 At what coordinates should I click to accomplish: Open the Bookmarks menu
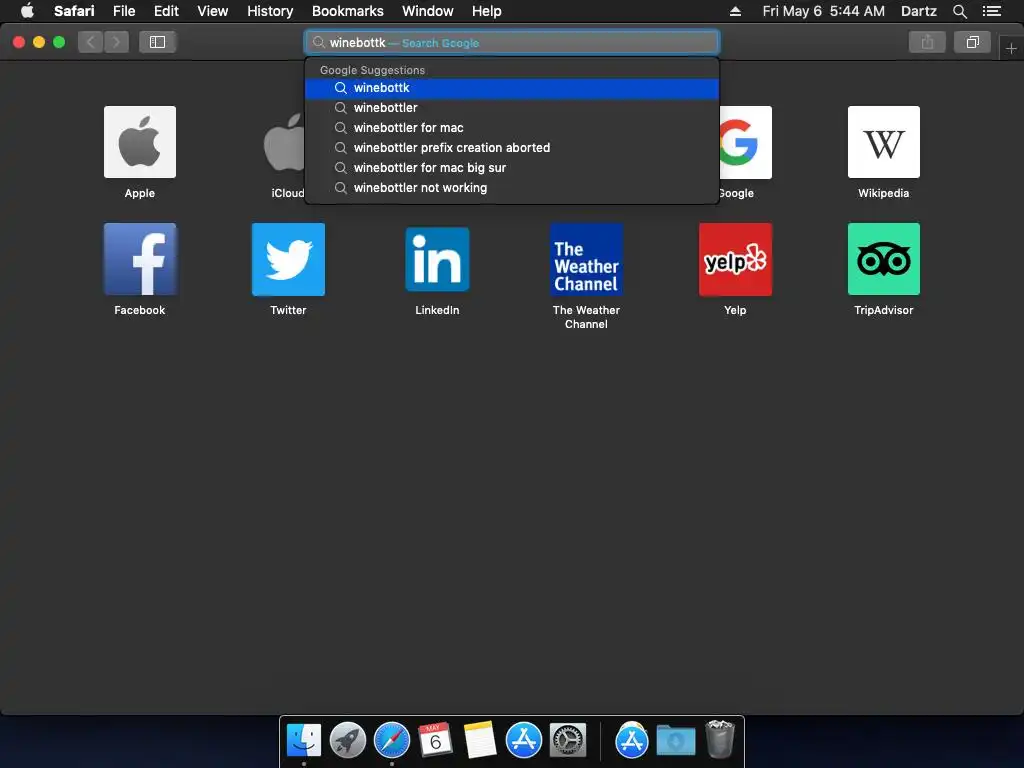coord(347,11)
